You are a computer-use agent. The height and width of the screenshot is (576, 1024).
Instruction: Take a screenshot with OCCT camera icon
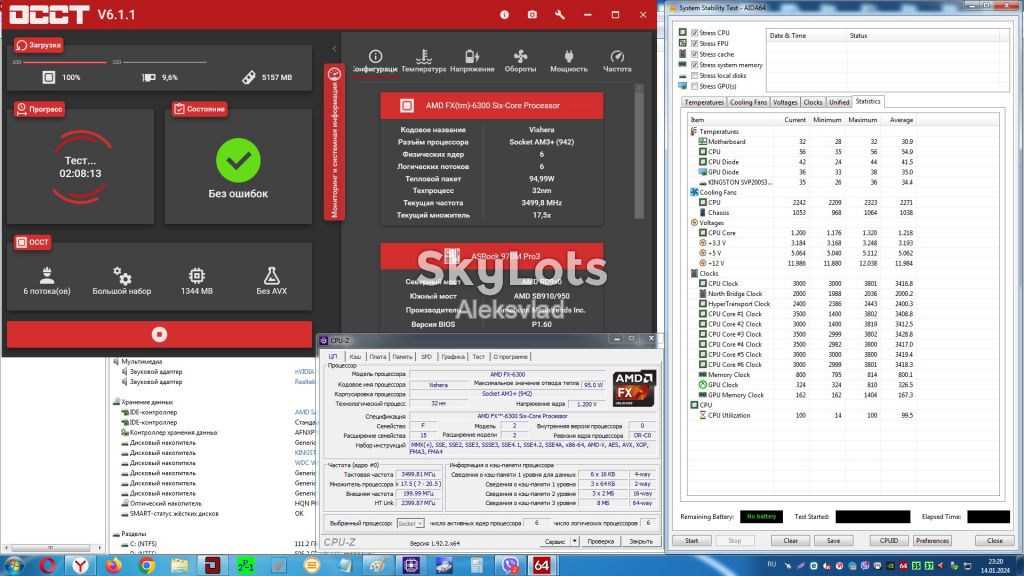tap(532, 14)
